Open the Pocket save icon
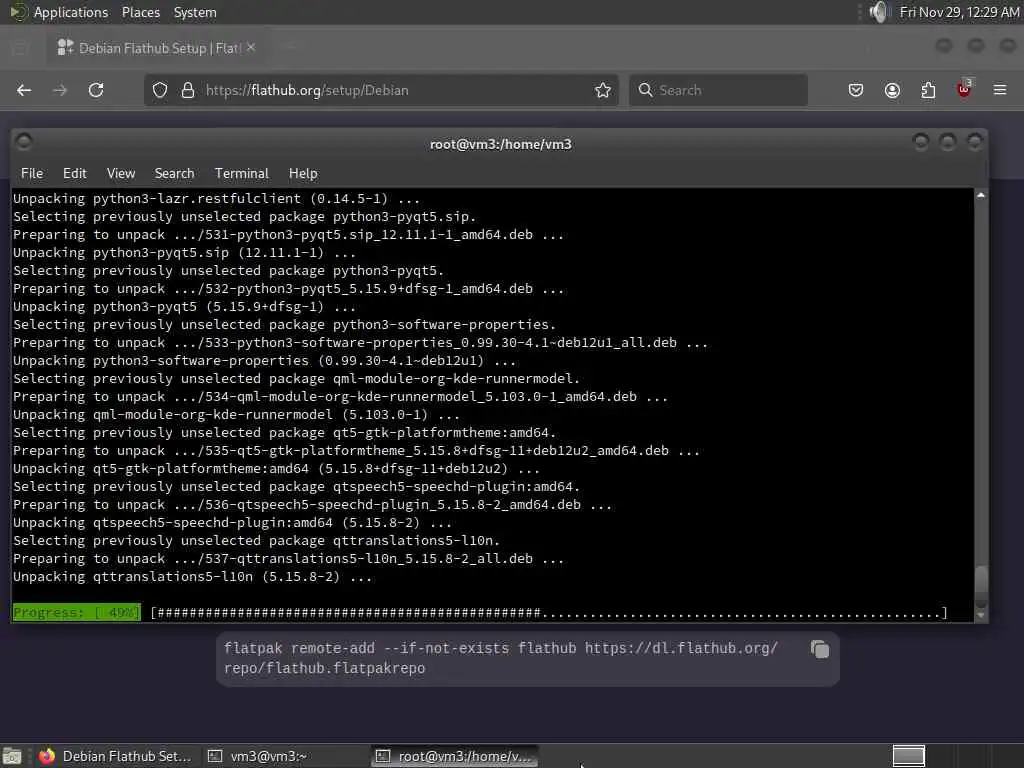This screenshot has width=1024, height=768. (856, 90)
